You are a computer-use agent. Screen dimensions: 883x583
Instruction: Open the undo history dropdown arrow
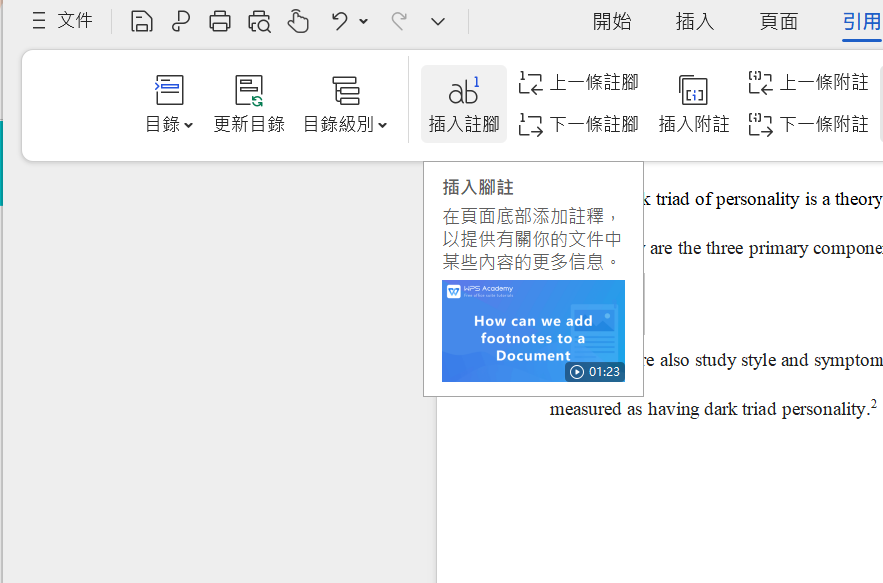(364, 21)
